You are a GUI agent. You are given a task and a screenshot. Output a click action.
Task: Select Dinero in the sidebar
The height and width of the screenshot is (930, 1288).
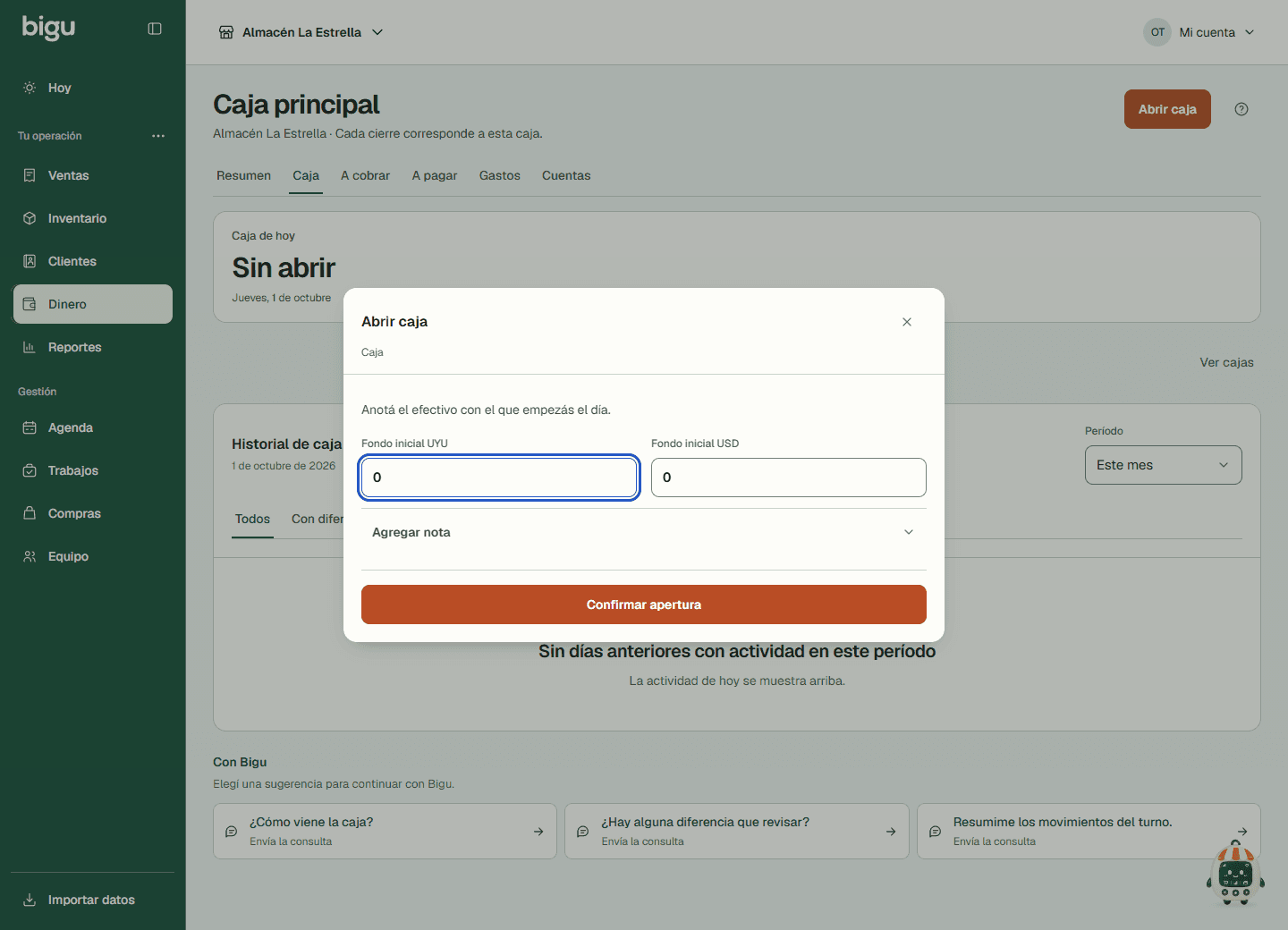coord(93,304)
